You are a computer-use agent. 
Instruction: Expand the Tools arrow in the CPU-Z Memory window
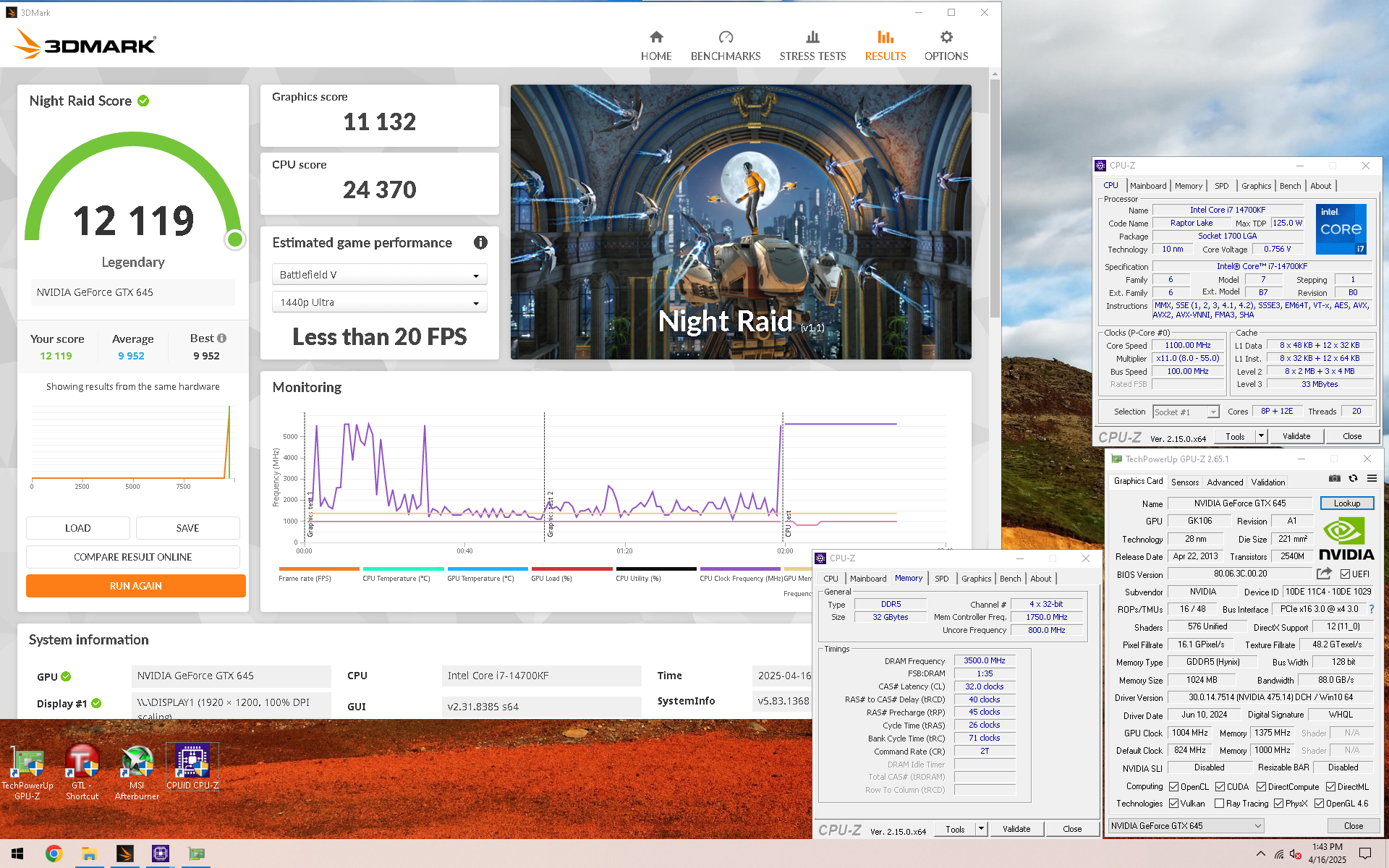tap(981, 829)
